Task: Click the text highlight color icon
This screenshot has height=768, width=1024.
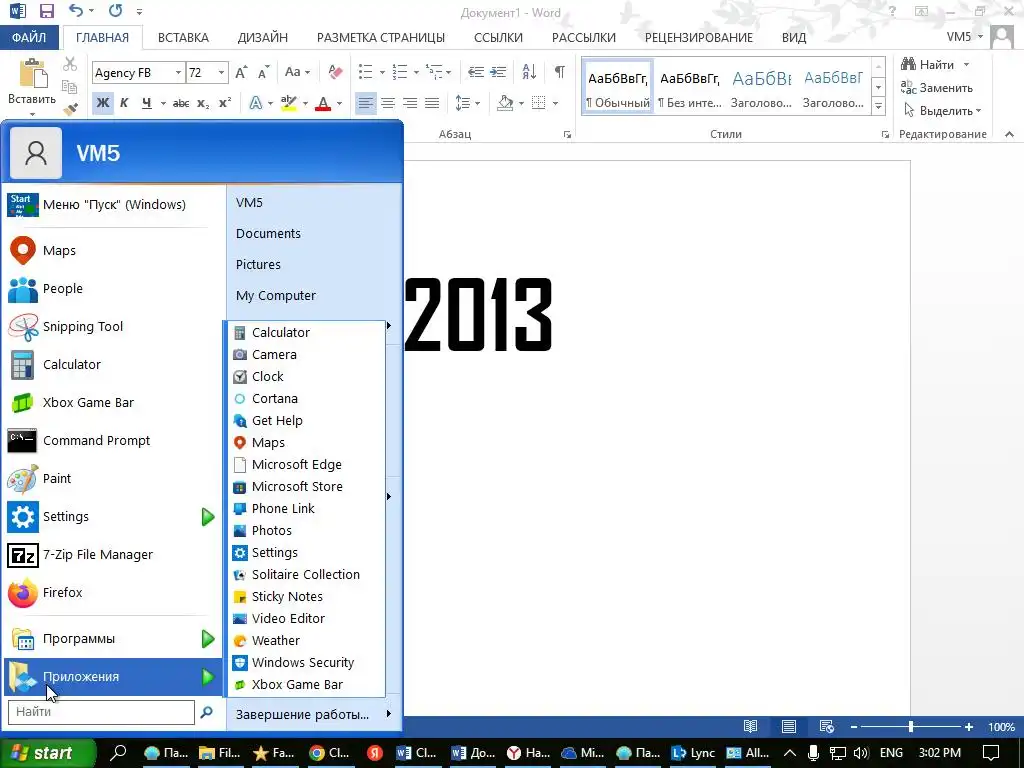Action: [x=288, y=103]
